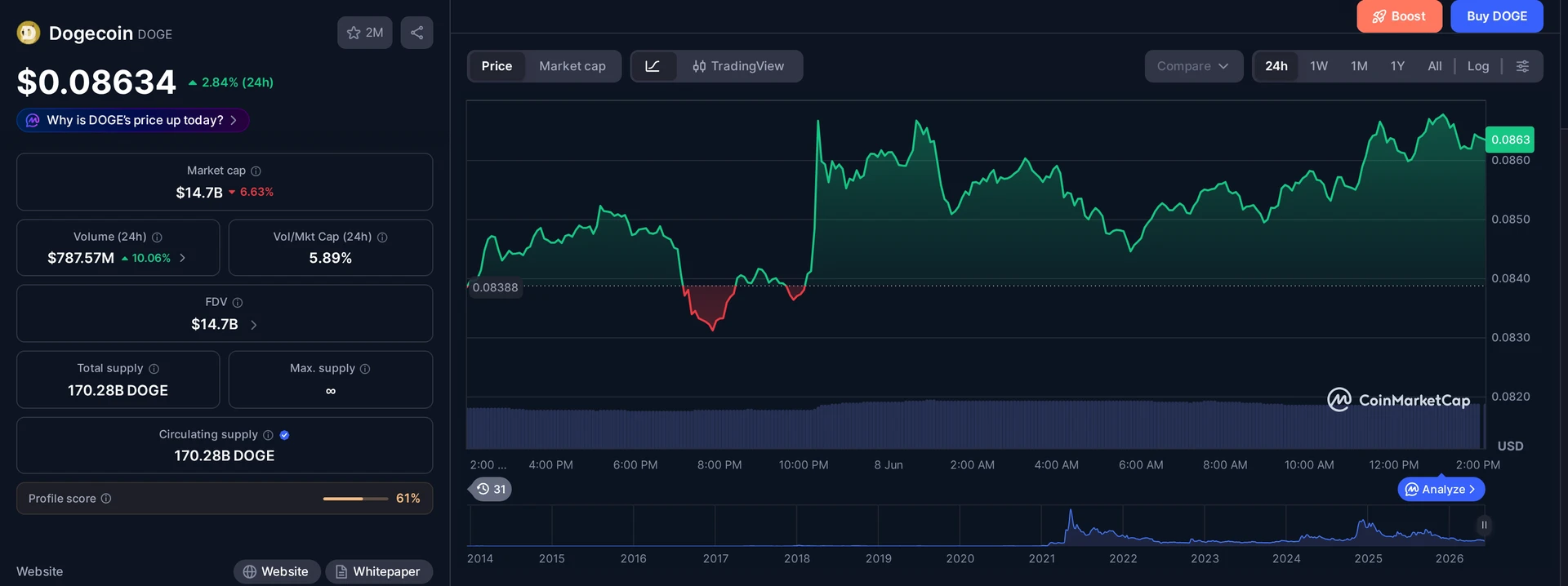Toggle Log scale on chart
The image size is (1568, 586).
coord(1477,66)
